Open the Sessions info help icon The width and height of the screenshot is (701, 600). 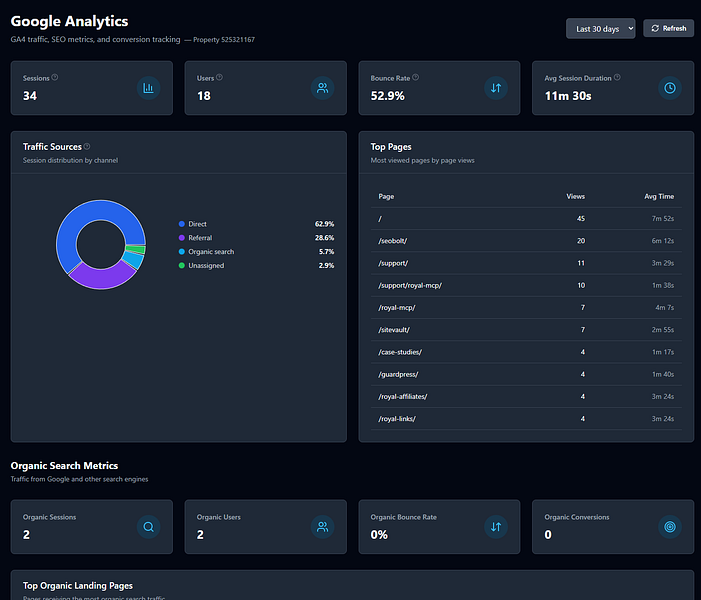pos(55,77)
